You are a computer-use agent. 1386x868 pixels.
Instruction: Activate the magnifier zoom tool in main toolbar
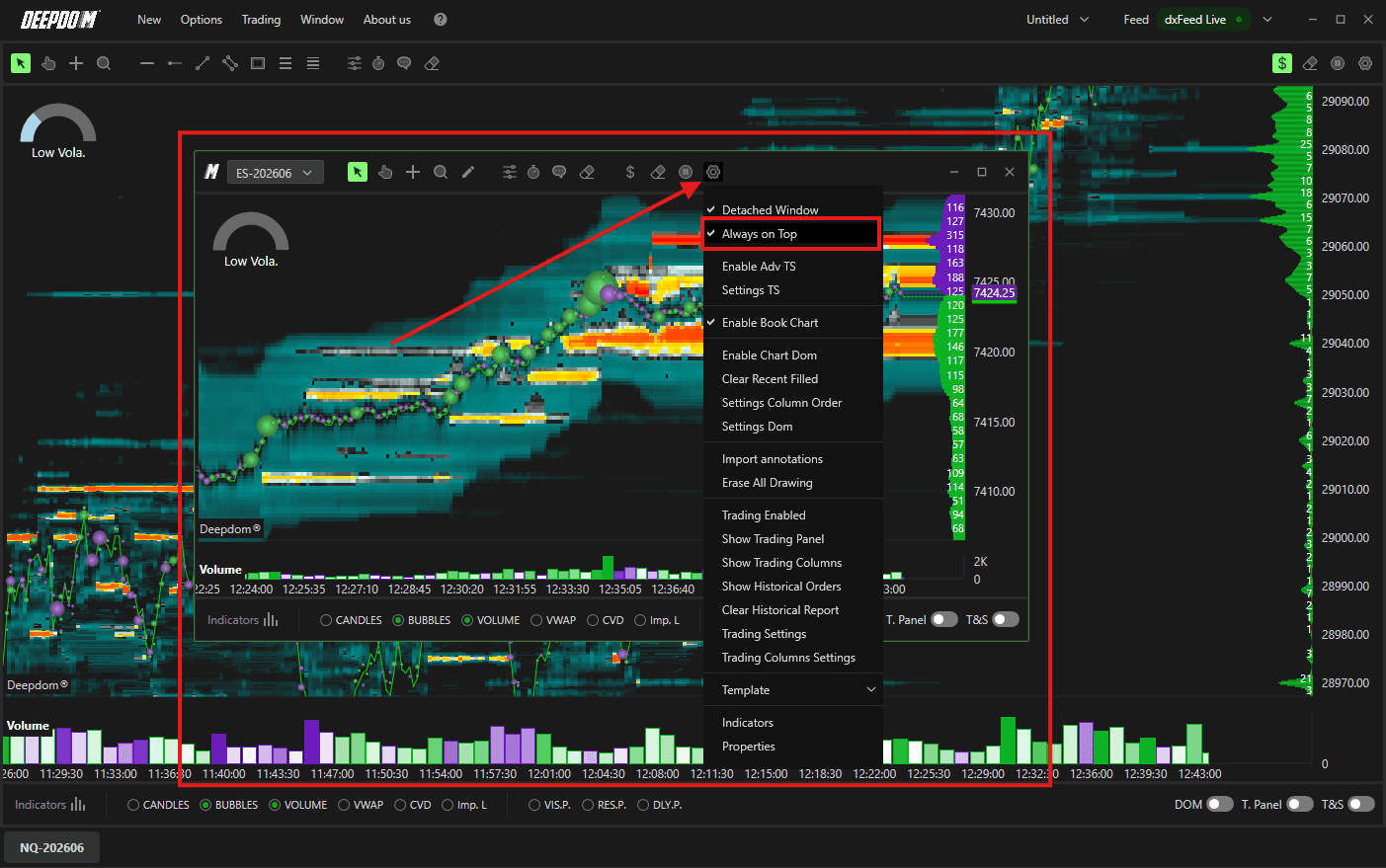click(x=104, y=63)
